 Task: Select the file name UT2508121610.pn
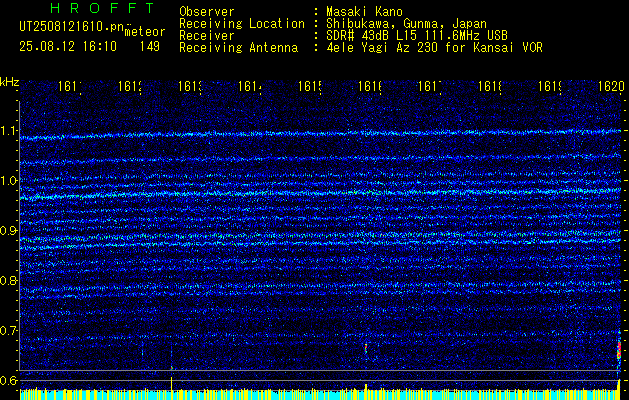(x=71, y=26)
